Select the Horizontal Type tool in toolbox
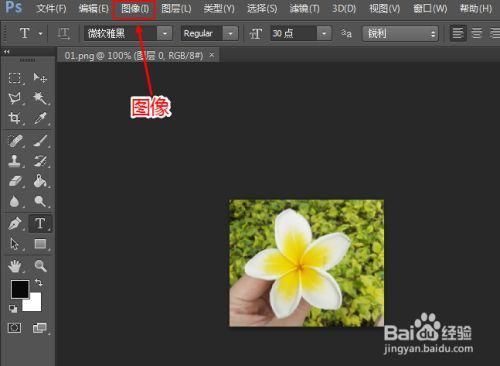 click(40, 223)
